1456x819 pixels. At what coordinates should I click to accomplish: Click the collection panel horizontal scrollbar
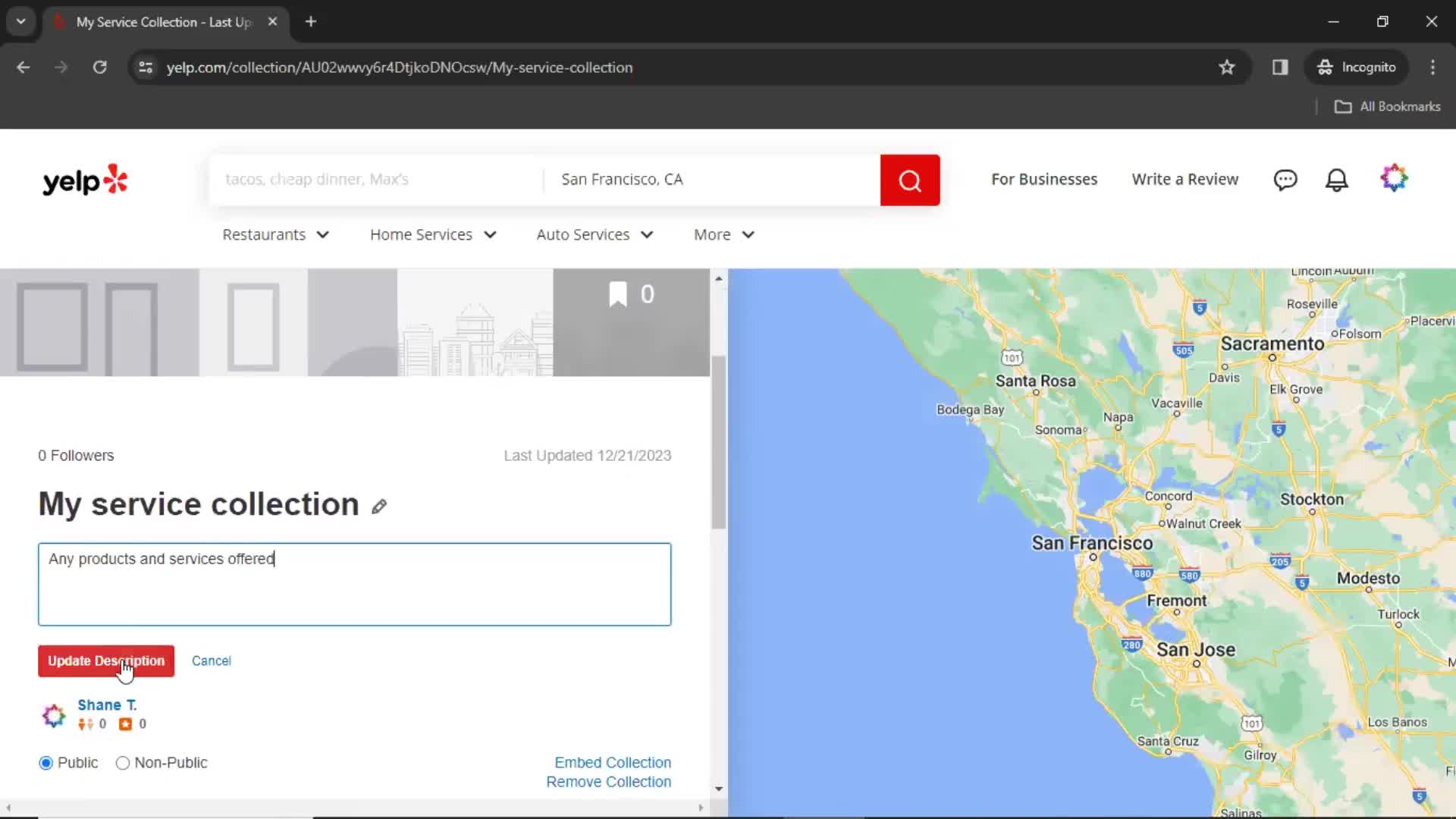point(354,808)
